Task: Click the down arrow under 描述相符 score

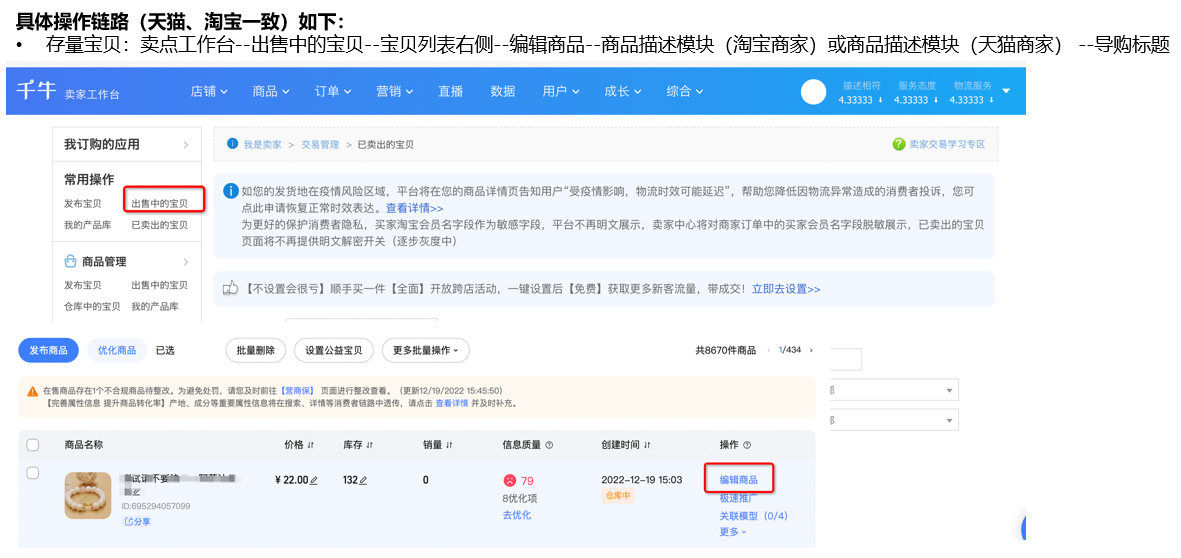Action: [880, 100]
